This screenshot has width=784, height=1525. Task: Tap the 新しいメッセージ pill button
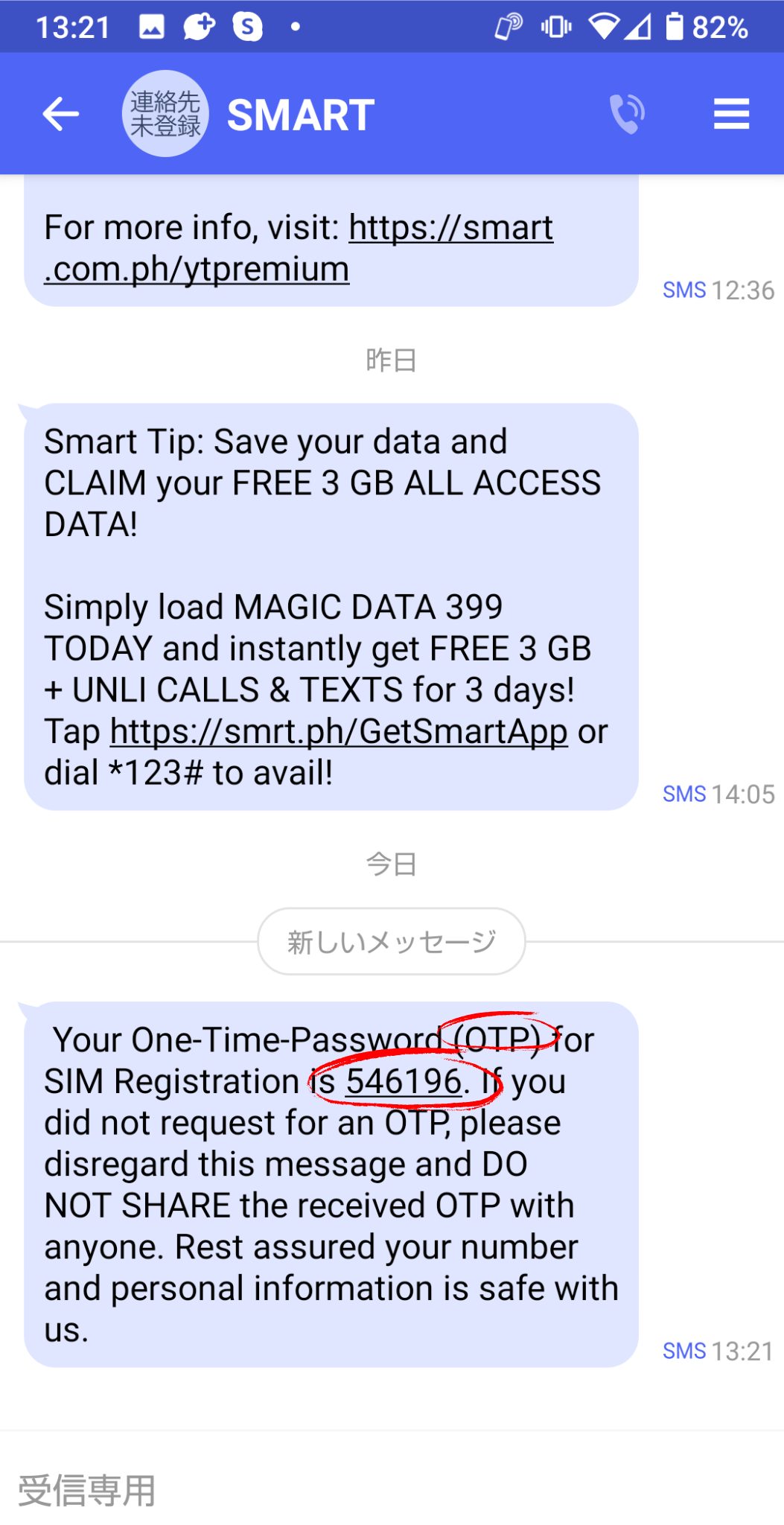[392, 941]
